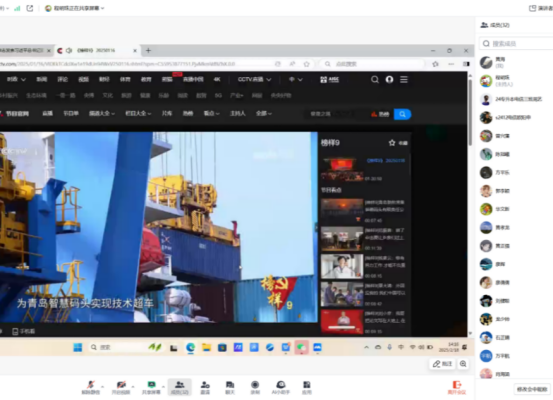Click the taskbar search box

[125, 347]
